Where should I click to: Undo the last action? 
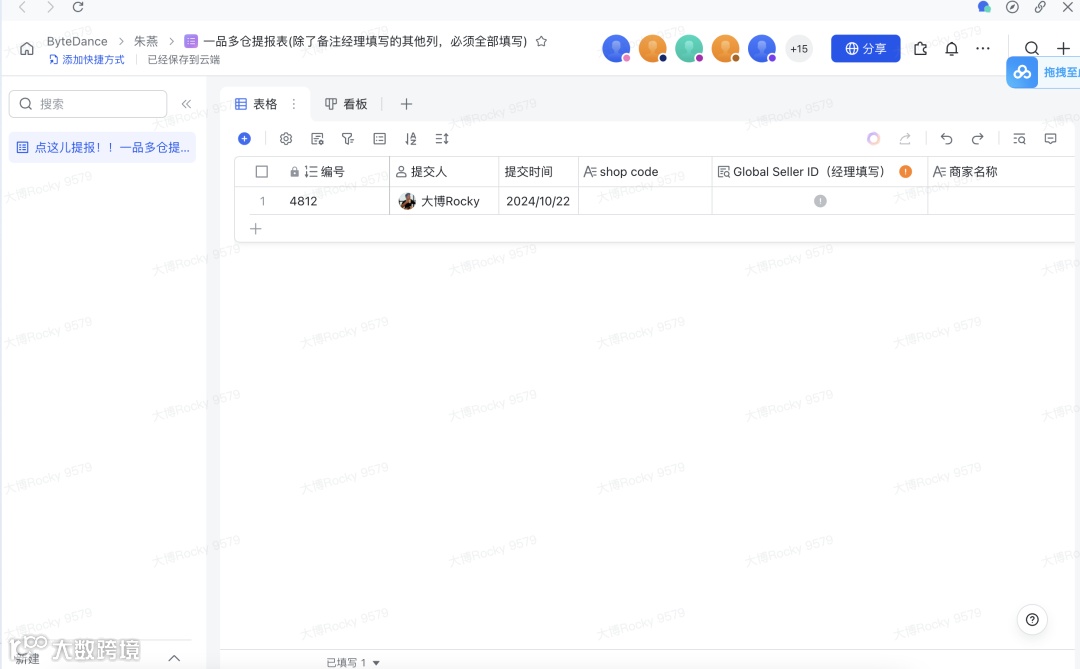click(946, 138)
